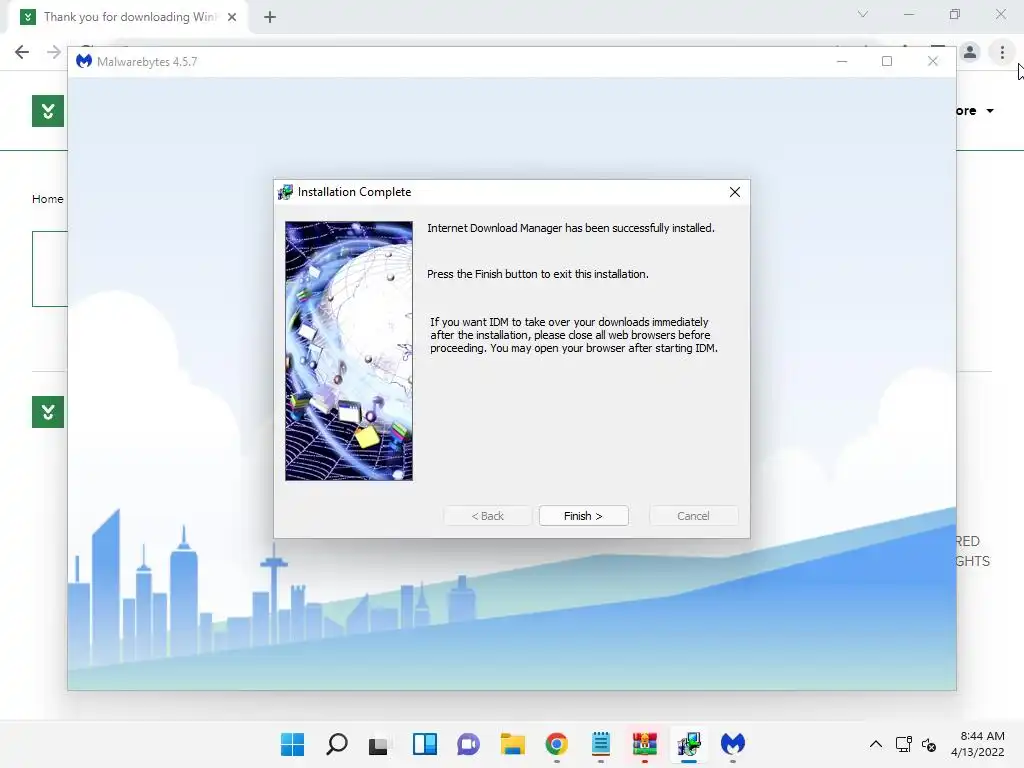Click the disabled Back button
Screen dimensions: 1024x768
[x=488, y=516]
